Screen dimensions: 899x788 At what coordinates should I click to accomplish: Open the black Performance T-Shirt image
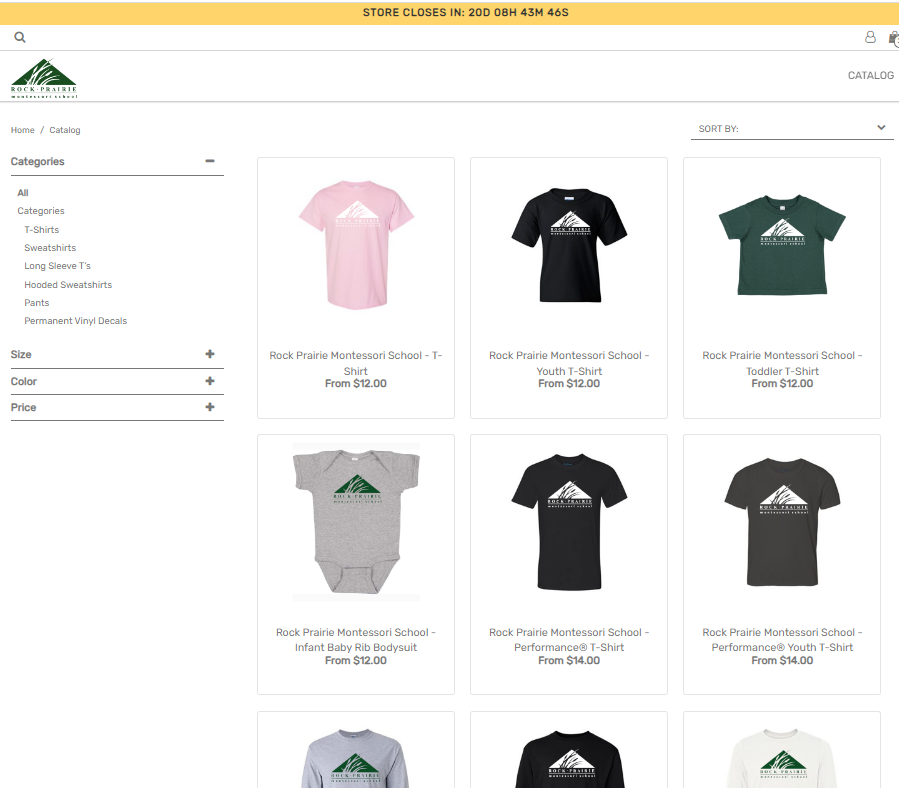569,521
